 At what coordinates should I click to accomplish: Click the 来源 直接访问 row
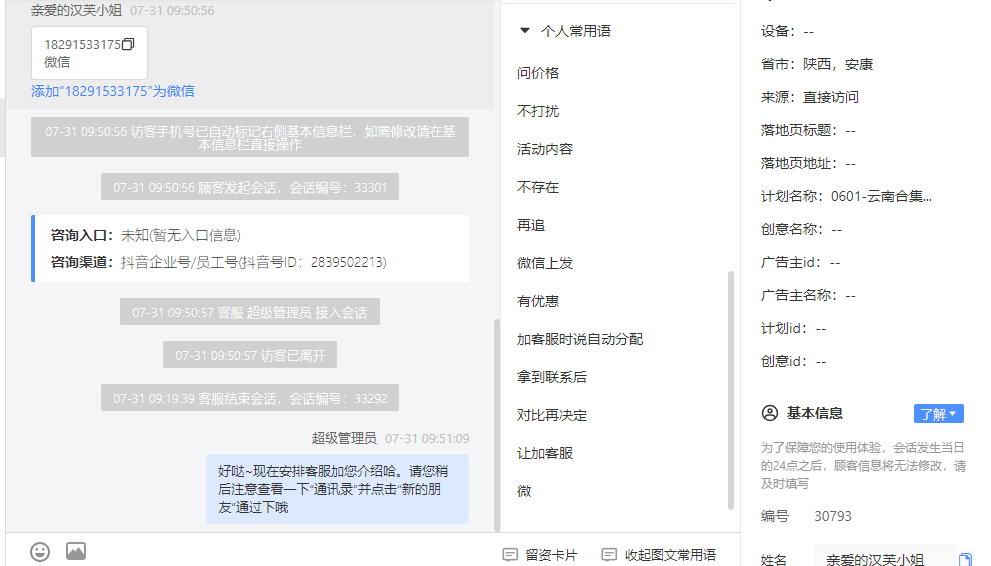[810, 97]
